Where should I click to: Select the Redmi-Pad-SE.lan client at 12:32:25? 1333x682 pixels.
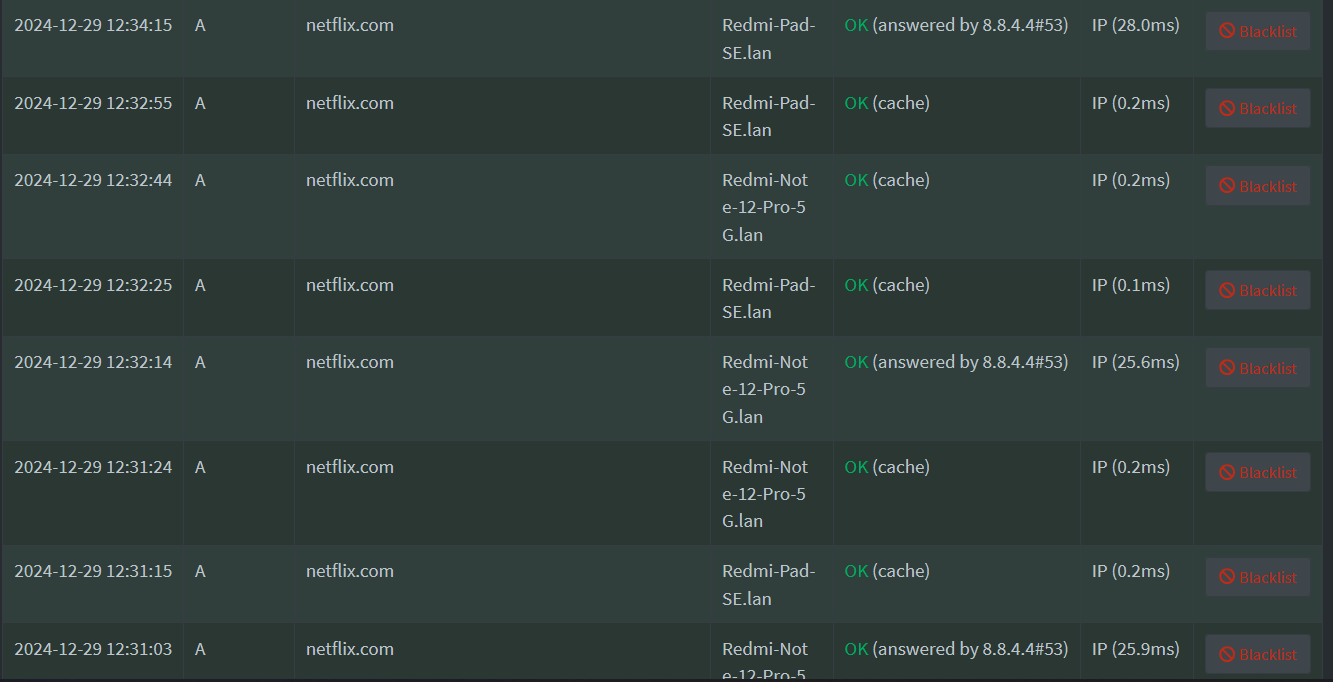coord(769,298)
